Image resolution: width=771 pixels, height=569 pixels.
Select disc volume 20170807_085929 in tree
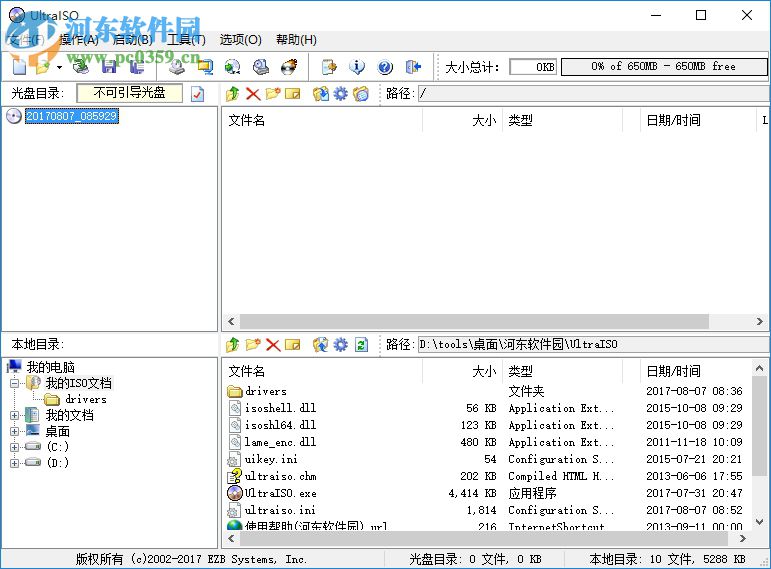72,116
